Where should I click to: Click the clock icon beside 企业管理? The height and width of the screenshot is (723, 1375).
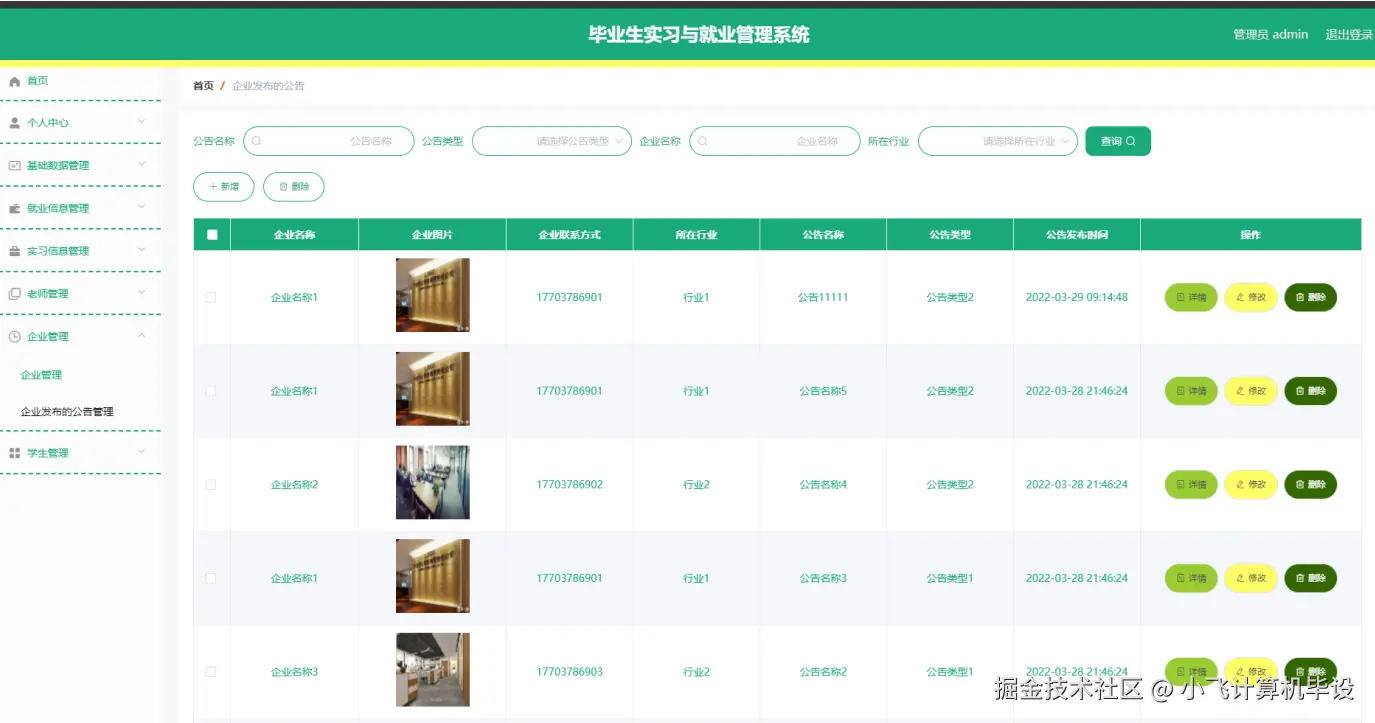point(14,337)
